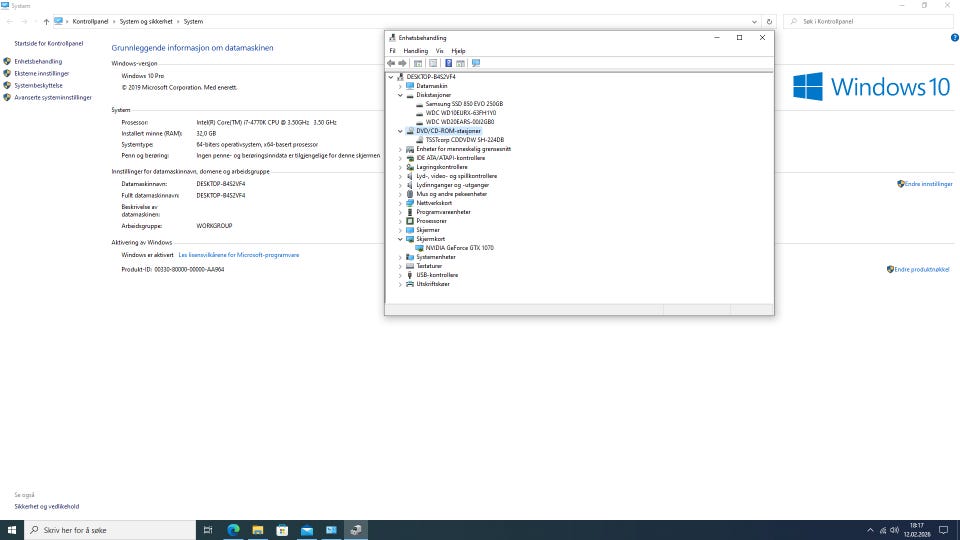
Task: Click the back arrow in Enhetsbehandling toolbar
Action: pyautogui.click(x=391, y=63)
